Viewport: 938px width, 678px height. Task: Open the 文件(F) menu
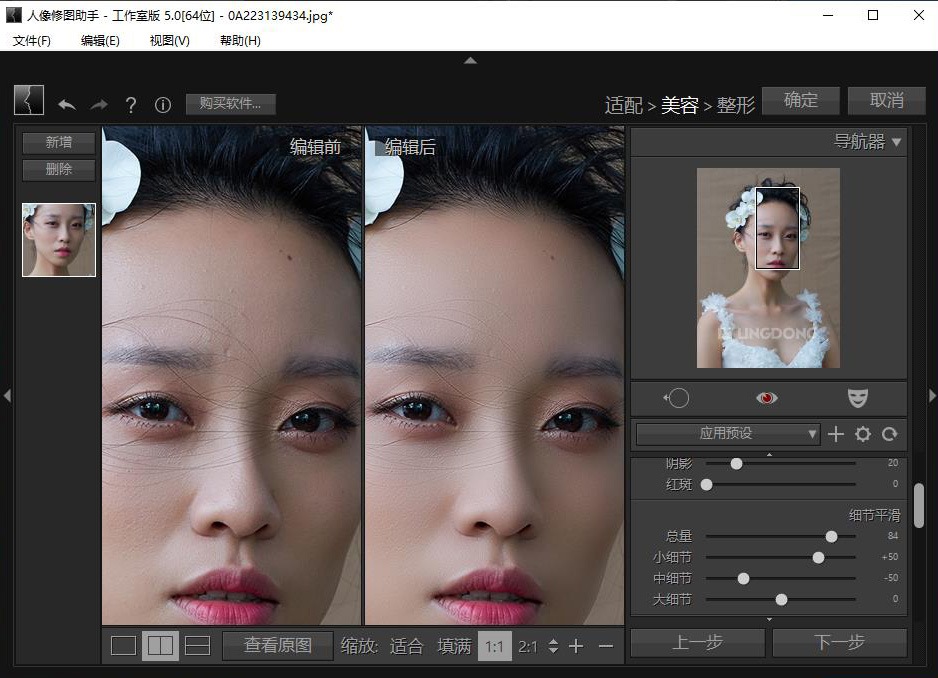[32, 40]
